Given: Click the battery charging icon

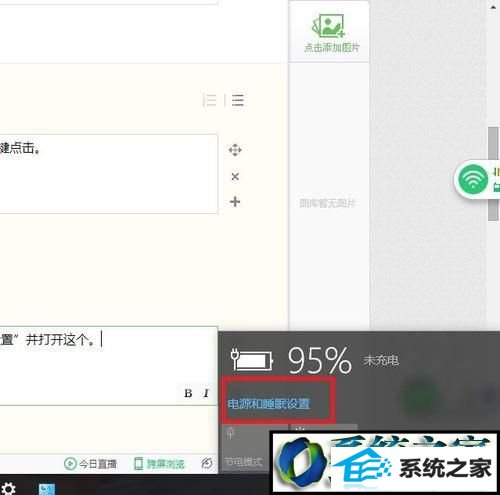Looking at the screenshot, I should [x=252, y=360].
